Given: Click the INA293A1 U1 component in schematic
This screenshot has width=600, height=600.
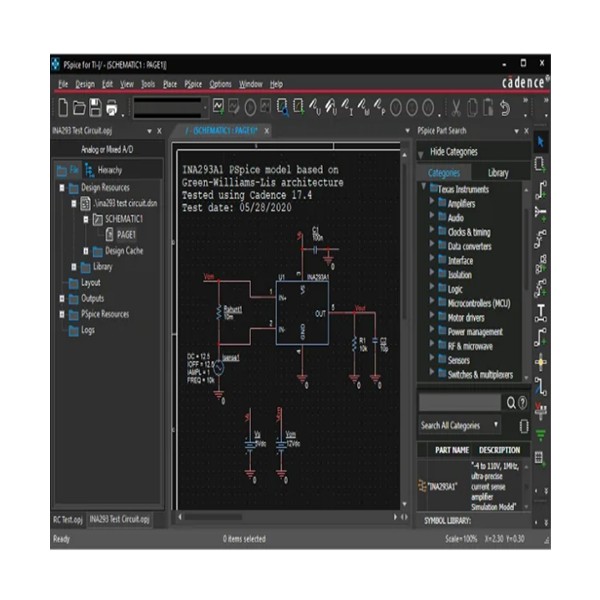Looking at the screenshot, I should coord(302,313).
